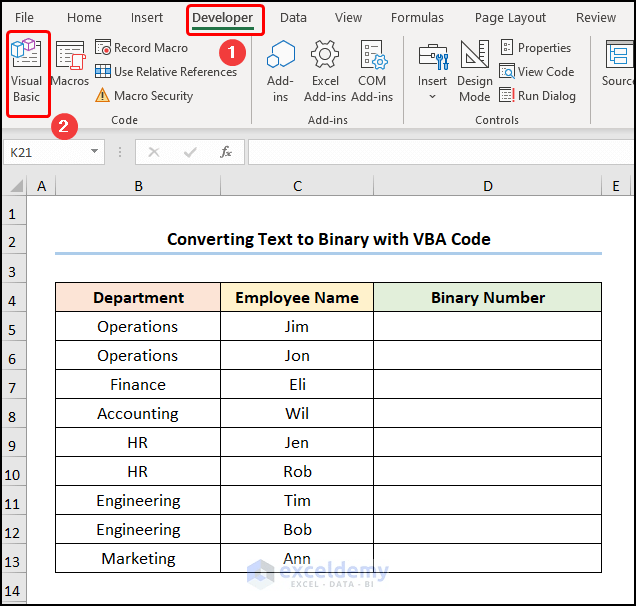Image resolution: width=636 pixels, height=606 pixels.
Task: Click the cell containing Rob
Action: click(x=297, y=471)
